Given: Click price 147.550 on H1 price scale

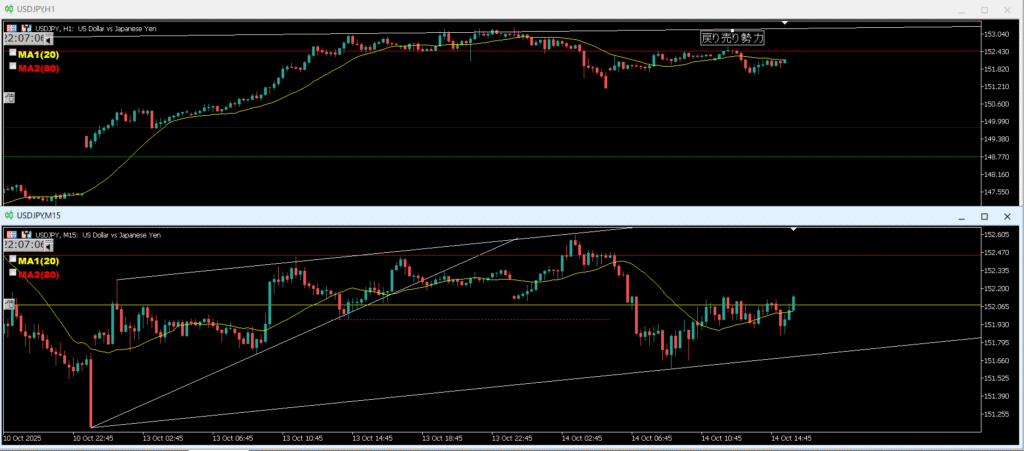Looking at the screenshot, I should pyautogui.click(x=999, y=192).
